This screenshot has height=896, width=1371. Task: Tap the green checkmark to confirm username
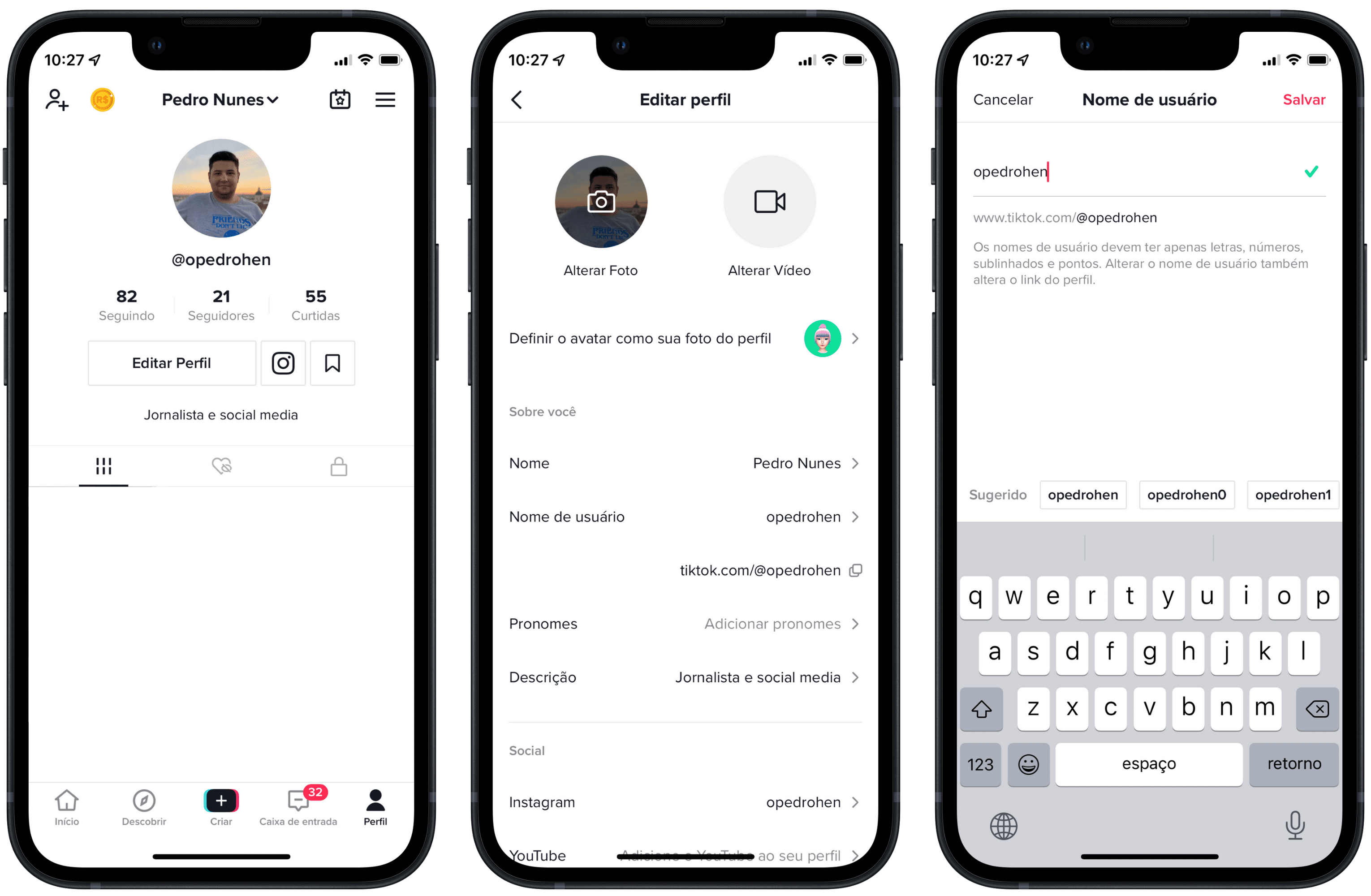point(1311,172)
